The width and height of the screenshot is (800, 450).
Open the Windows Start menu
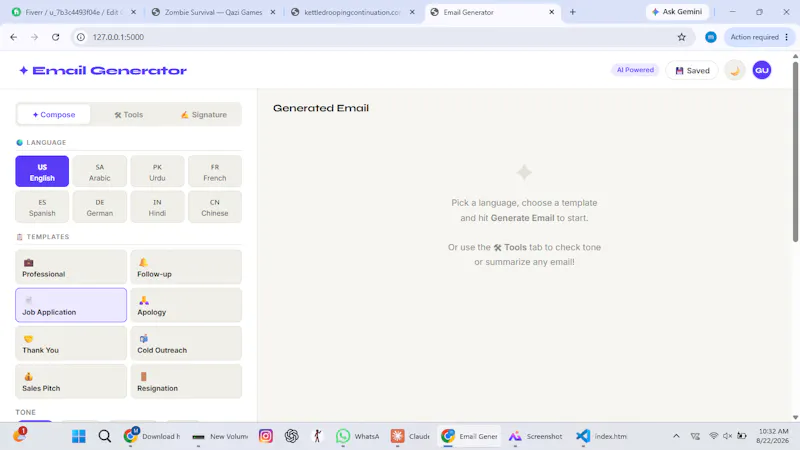click(79, 436)
